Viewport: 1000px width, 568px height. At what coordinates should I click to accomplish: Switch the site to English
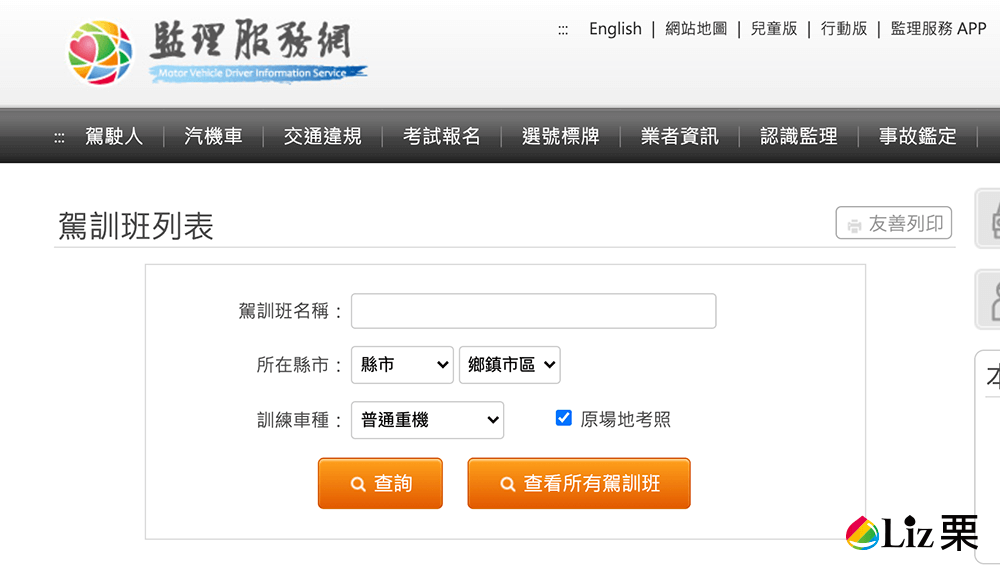point(615,29)
